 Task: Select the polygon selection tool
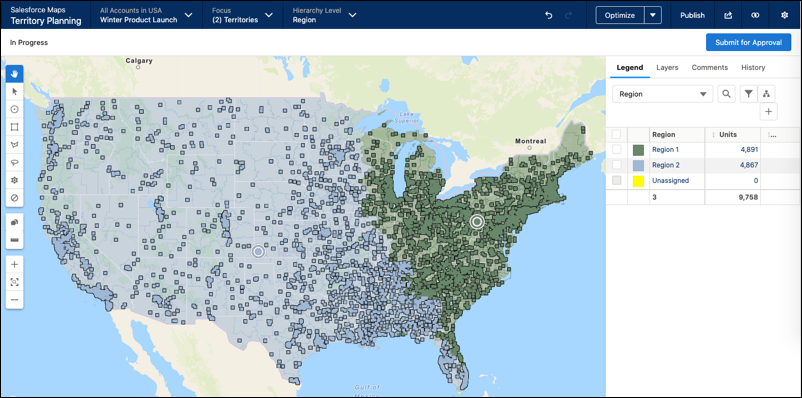click(14, 145)
